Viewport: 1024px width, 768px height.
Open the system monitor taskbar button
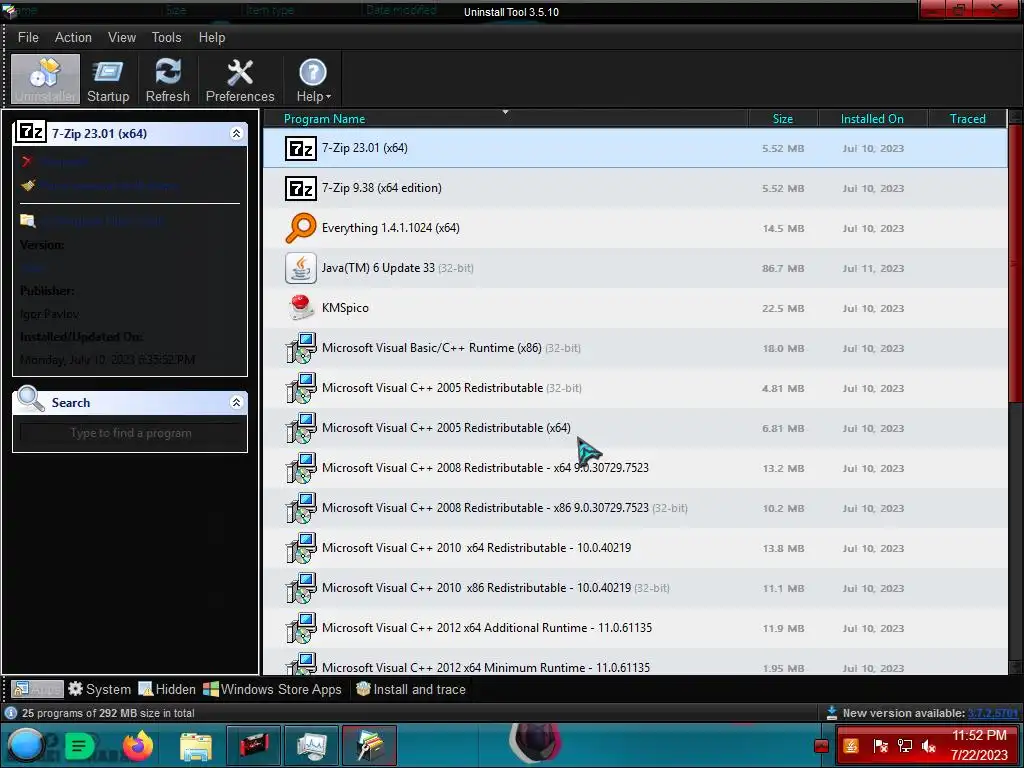coord(312,745)
